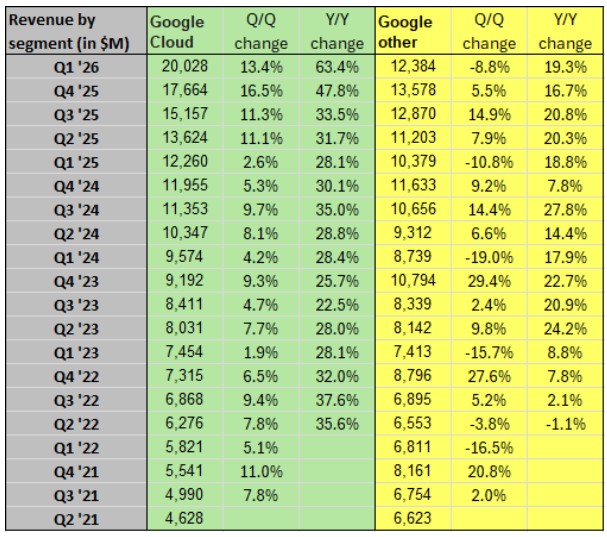Click the -1.1% Y/Y change cell
Viewport: 607px width, 537px height.
click(x=565, y=423)
